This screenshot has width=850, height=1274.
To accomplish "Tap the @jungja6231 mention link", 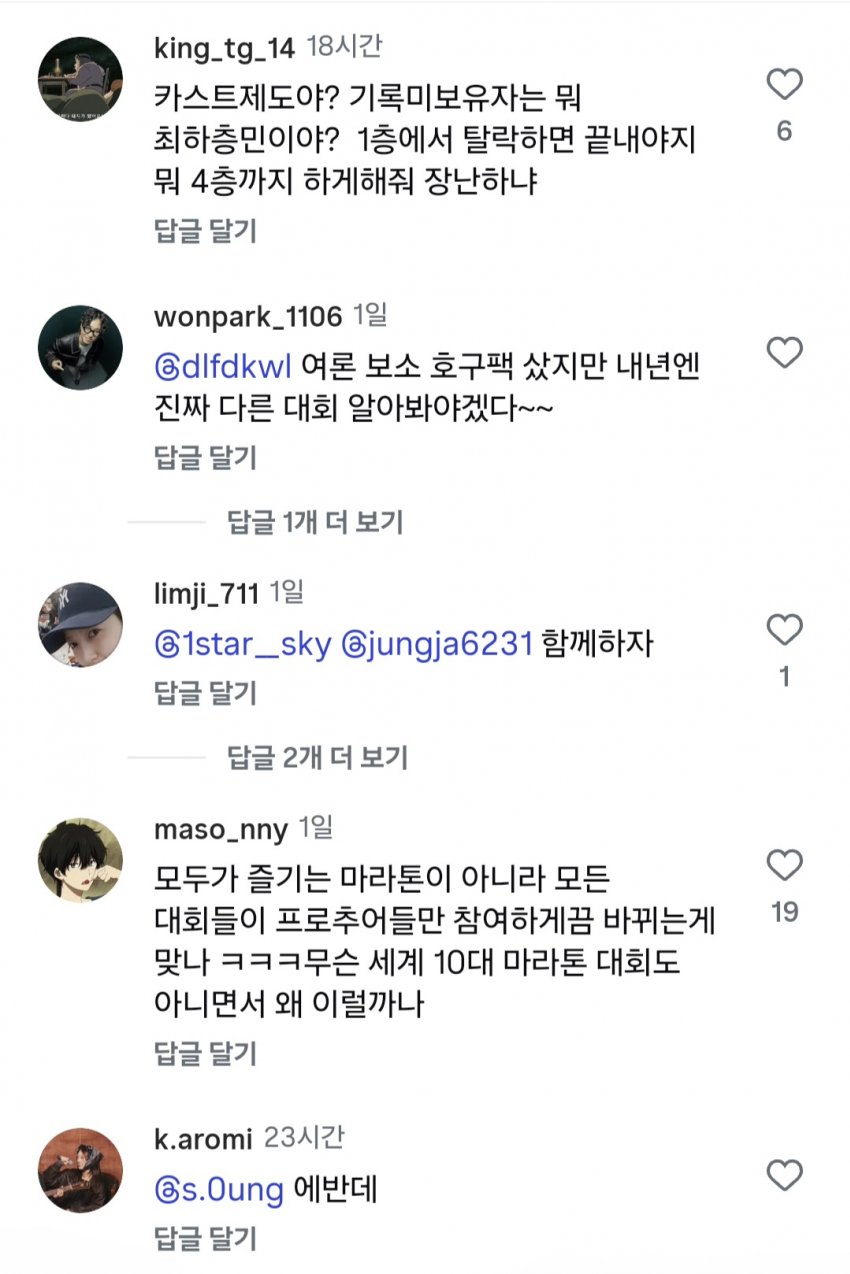I will 436,644.
